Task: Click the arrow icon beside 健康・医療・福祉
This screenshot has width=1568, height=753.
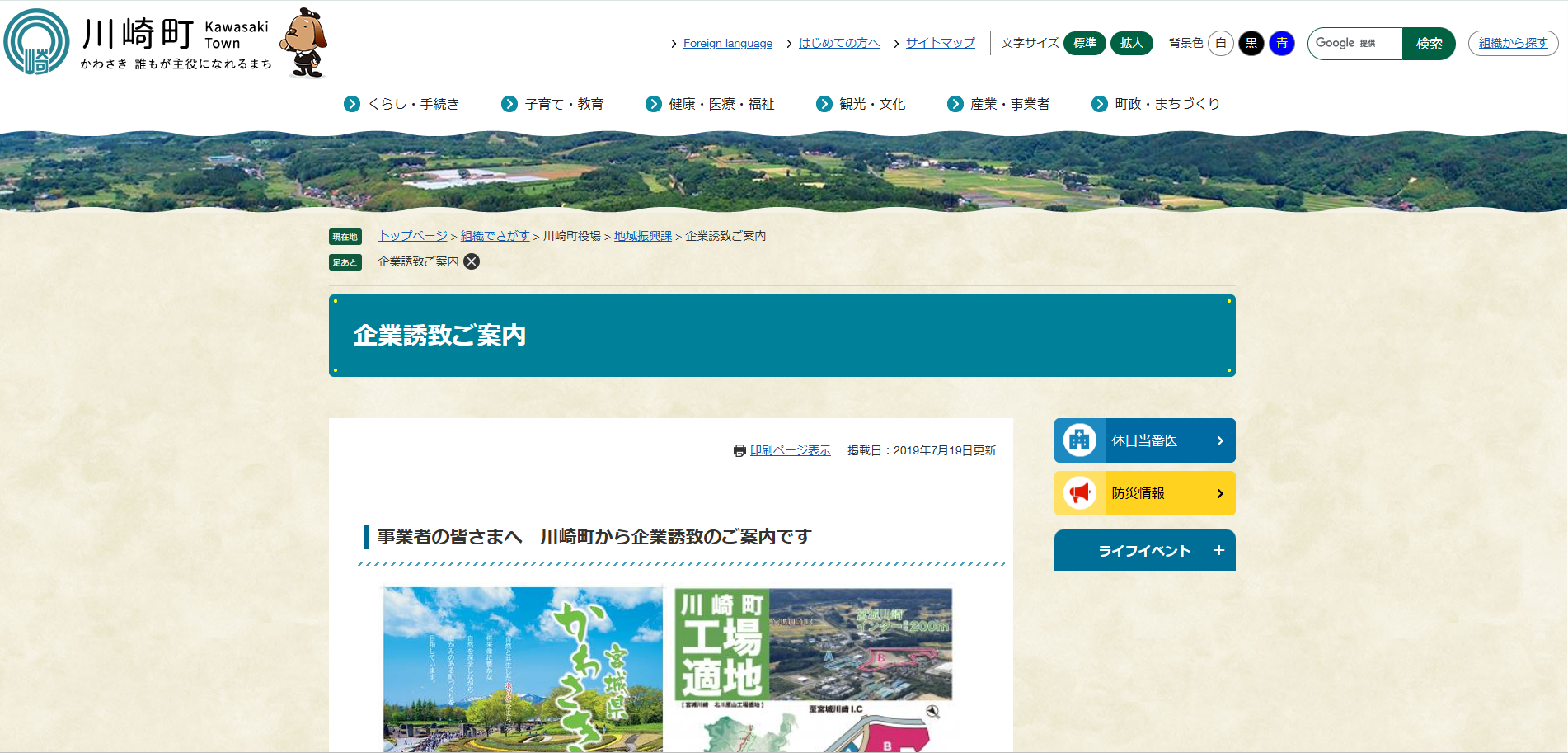Action: 654,104
